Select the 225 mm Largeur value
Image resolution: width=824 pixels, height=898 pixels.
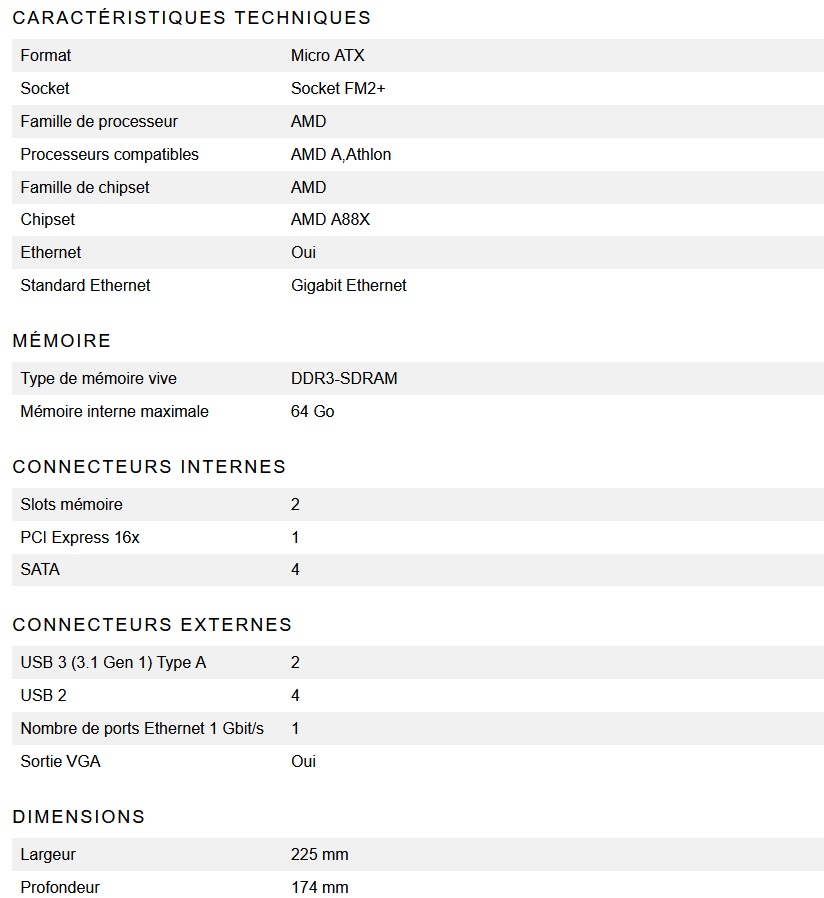coord(319,855)
